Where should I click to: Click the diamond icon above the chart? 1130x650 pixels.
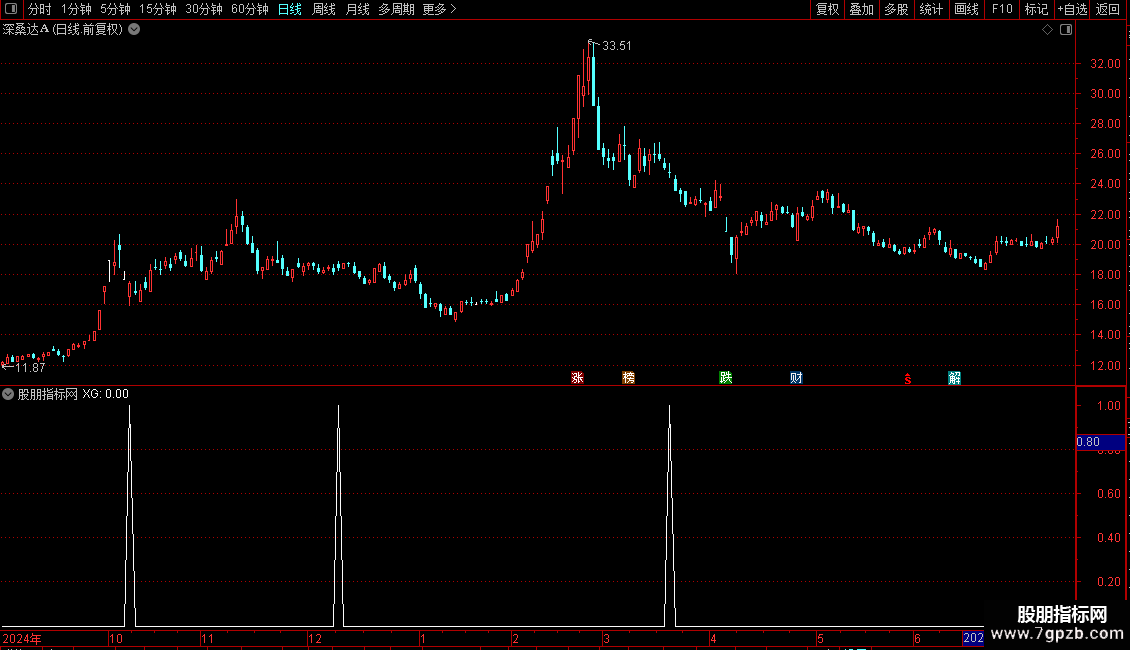click(x=1048, y=30)
